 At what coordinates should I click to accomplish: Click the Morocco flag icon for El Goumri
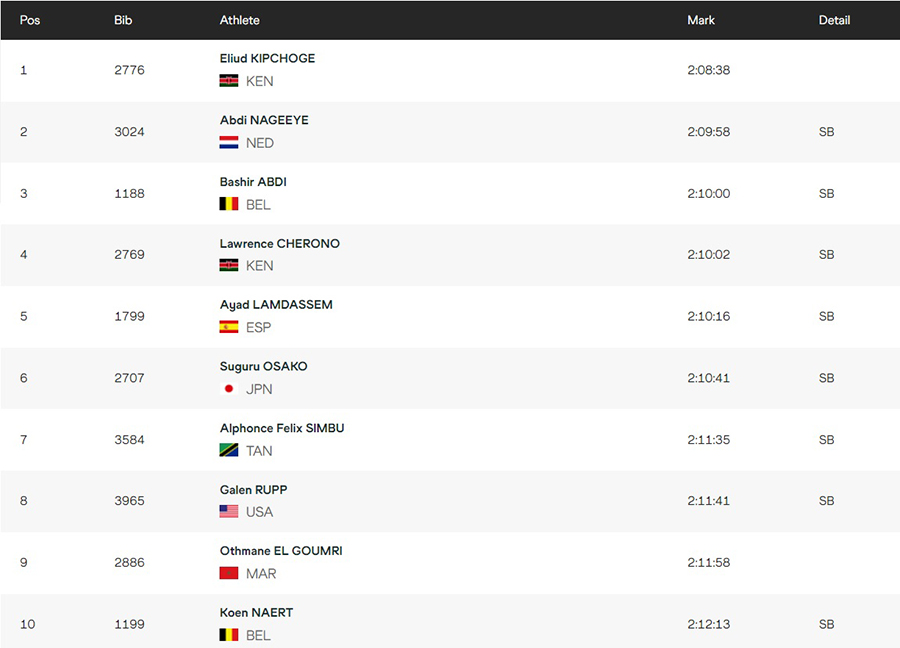tap(228, 573)
